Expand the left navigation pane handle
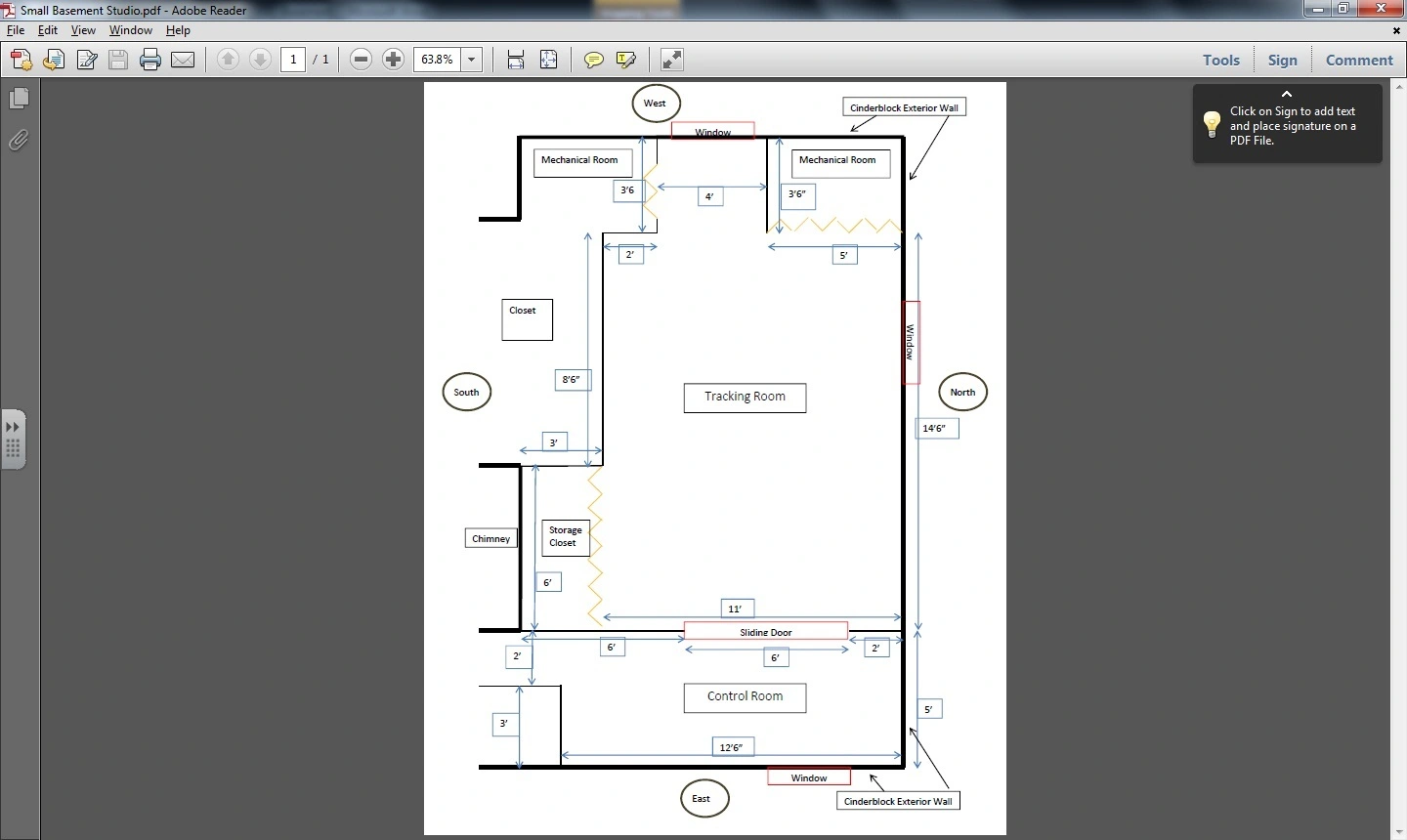 13,439
